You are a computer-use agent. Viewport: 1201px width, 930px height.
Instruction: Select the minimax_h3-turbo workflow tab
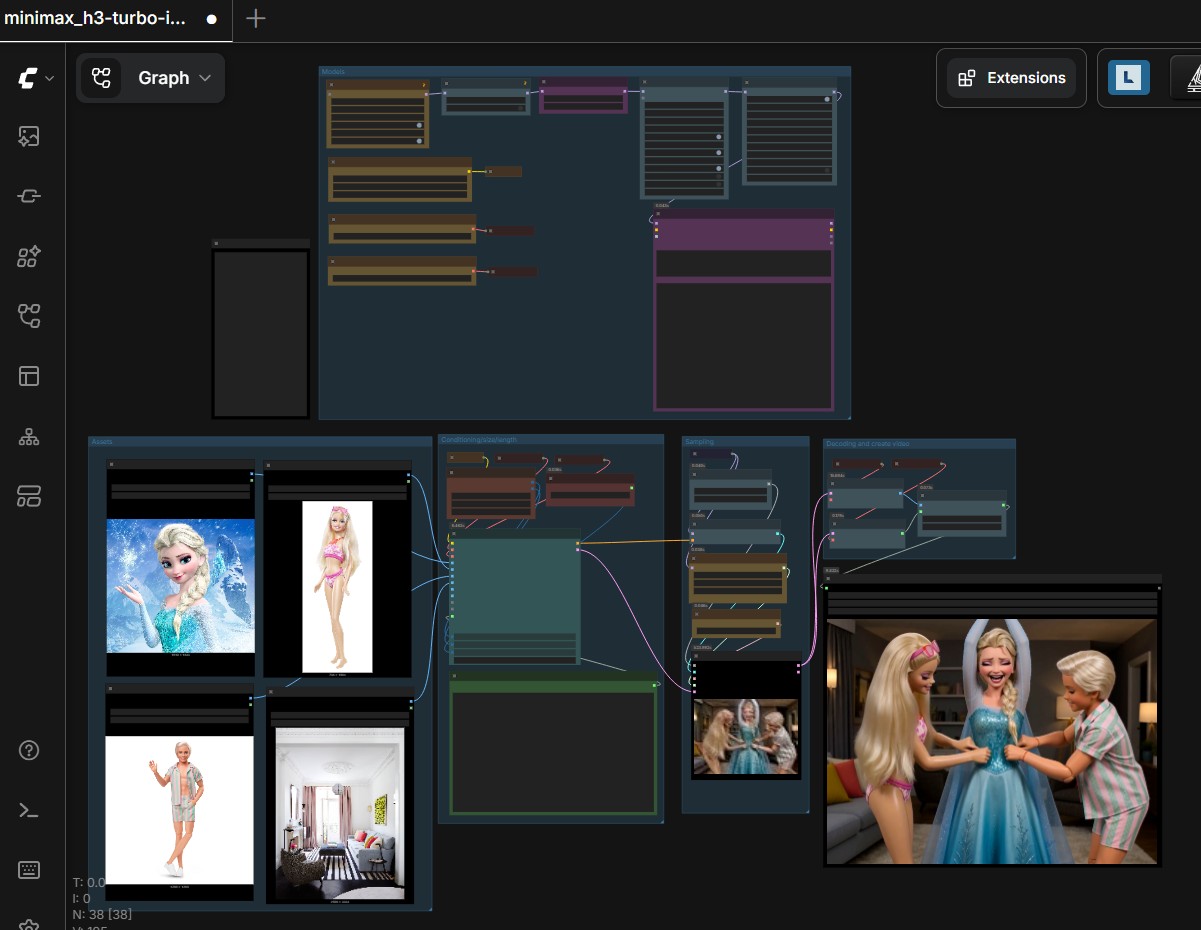116,19
